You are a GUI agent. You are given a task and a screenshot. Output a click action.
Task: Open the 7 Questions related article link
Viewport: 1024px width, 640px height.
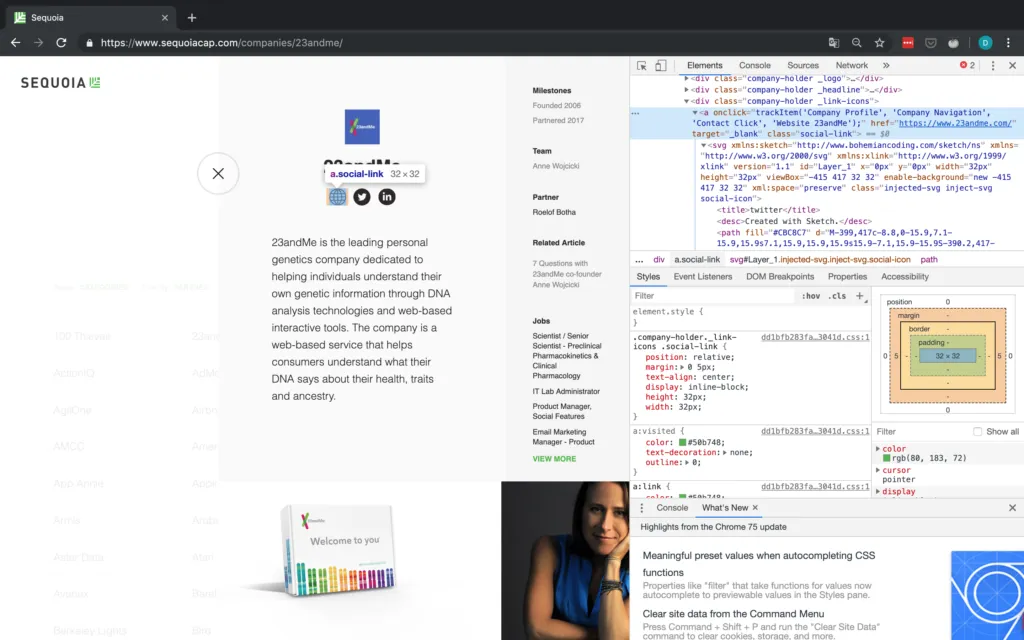(566, 274)
